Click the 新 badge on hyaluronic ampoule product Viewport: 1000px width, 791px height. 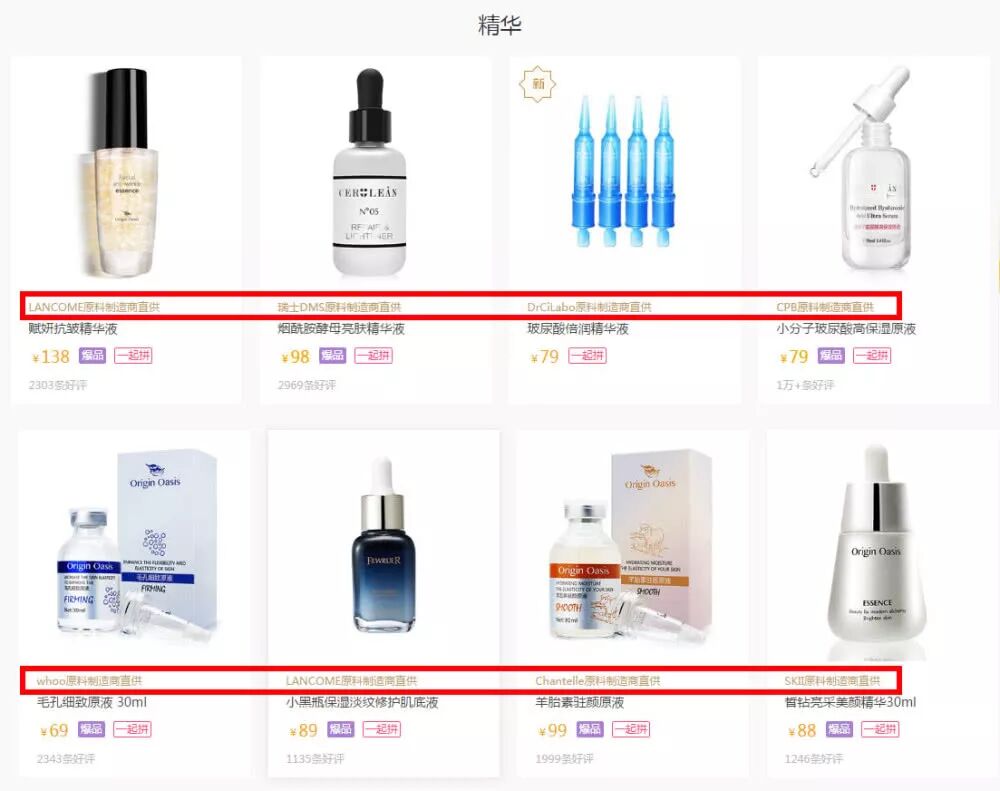tap(538, 84)
